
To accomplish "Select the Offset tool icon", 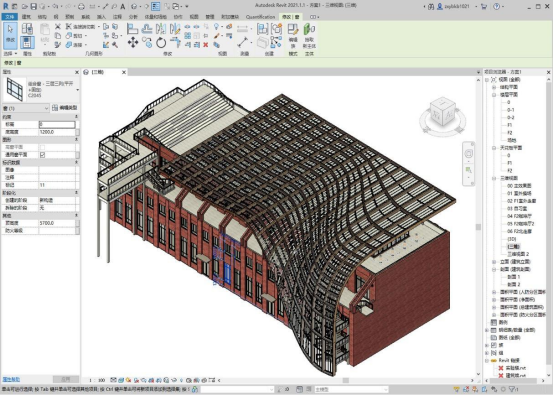I will tap(147, 29).
